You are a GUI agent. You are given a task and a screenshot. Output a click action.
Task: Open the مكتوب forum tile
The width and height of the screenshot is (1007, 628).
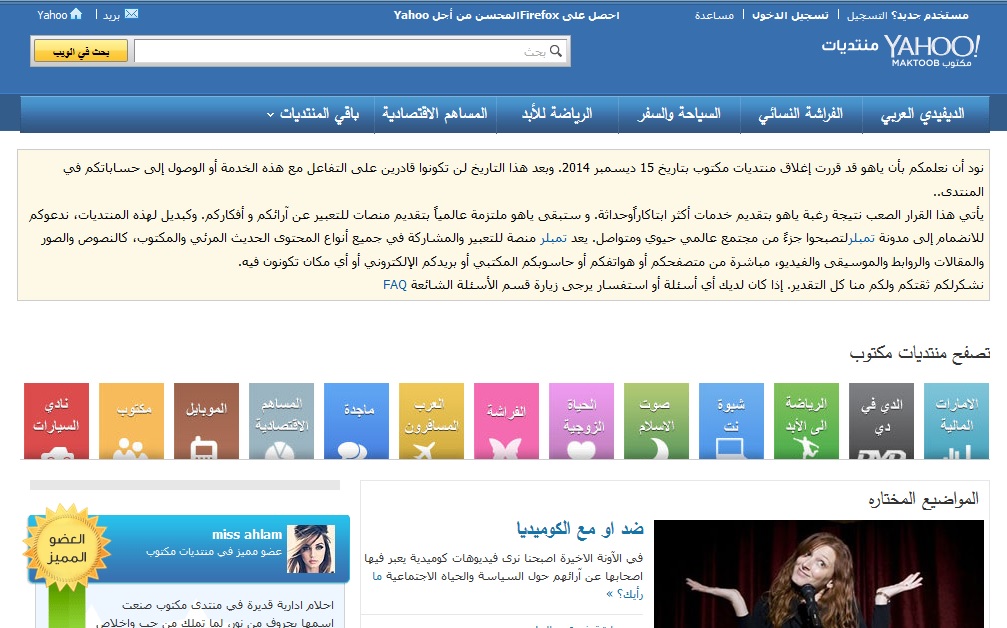[x=132, y=421]
